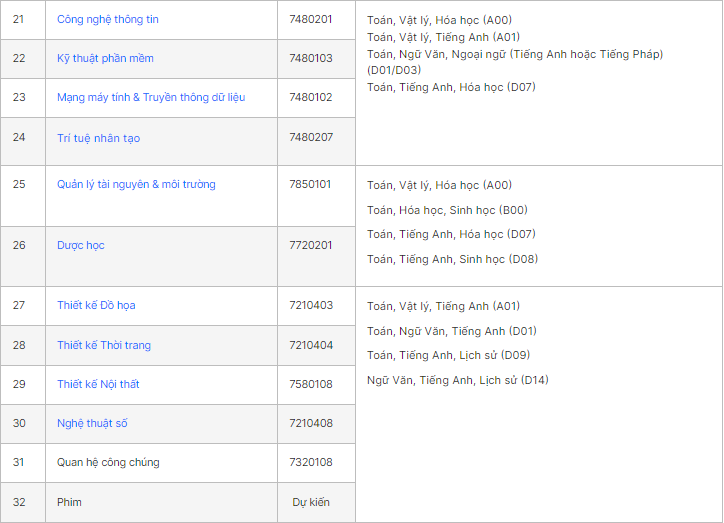Click major code 7850101
Screen dimensions: 724x523
pos(311,185)
